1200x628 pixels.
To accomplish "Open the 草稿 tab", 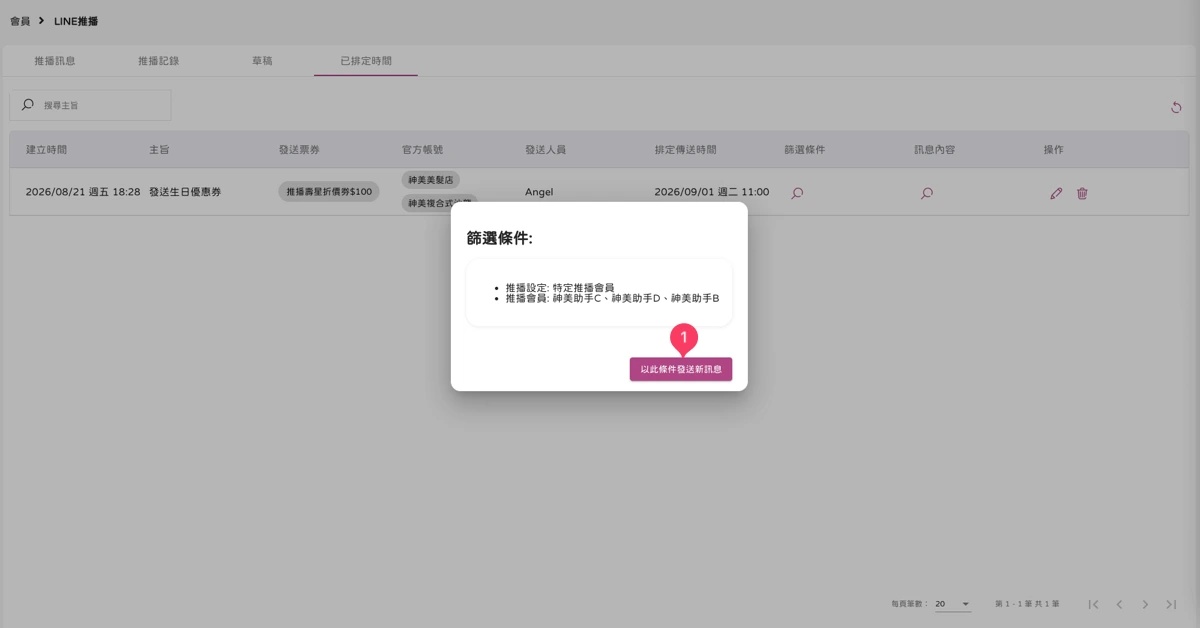I will click(262, 61).
